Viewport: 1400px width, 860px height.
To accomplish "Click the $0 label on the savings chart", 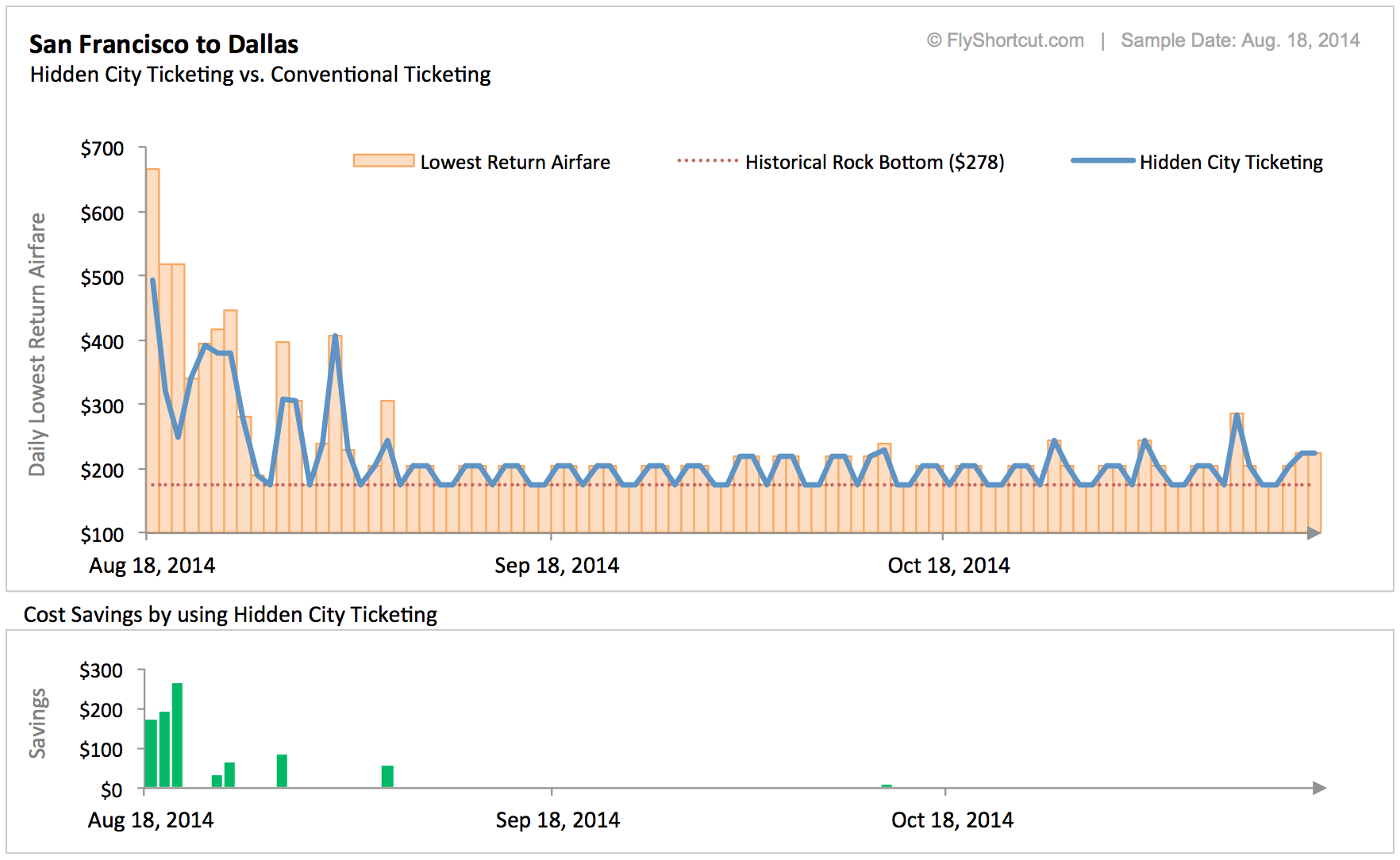I will [x=111, y=790].
